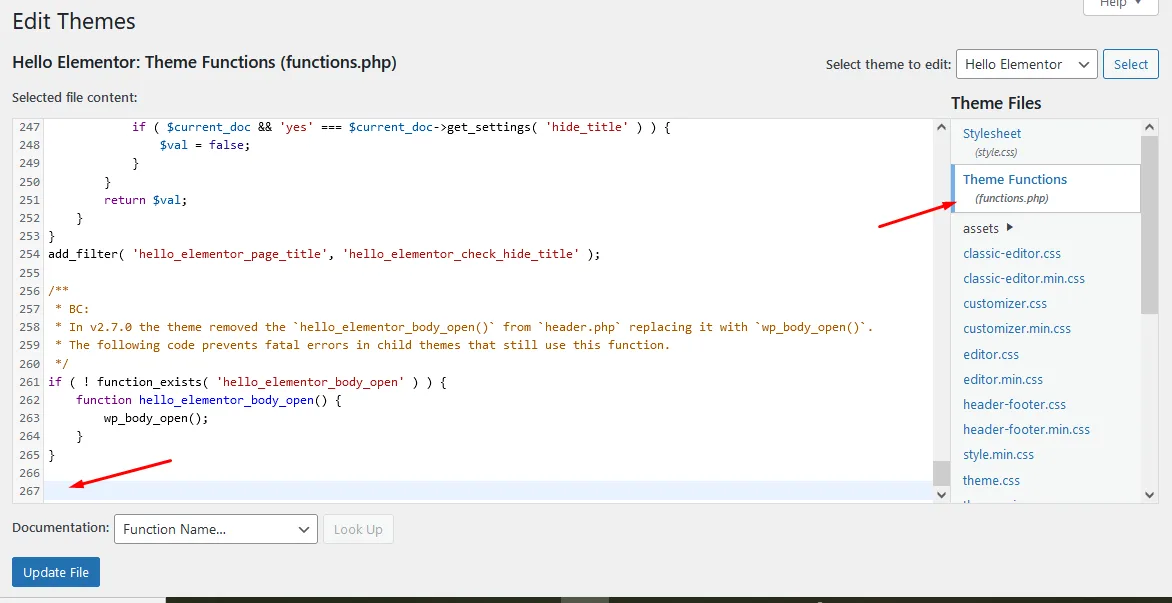Click the Theme Files scroll up arrow
The width and height of the screenshot is (1172, 603).
1150,126
